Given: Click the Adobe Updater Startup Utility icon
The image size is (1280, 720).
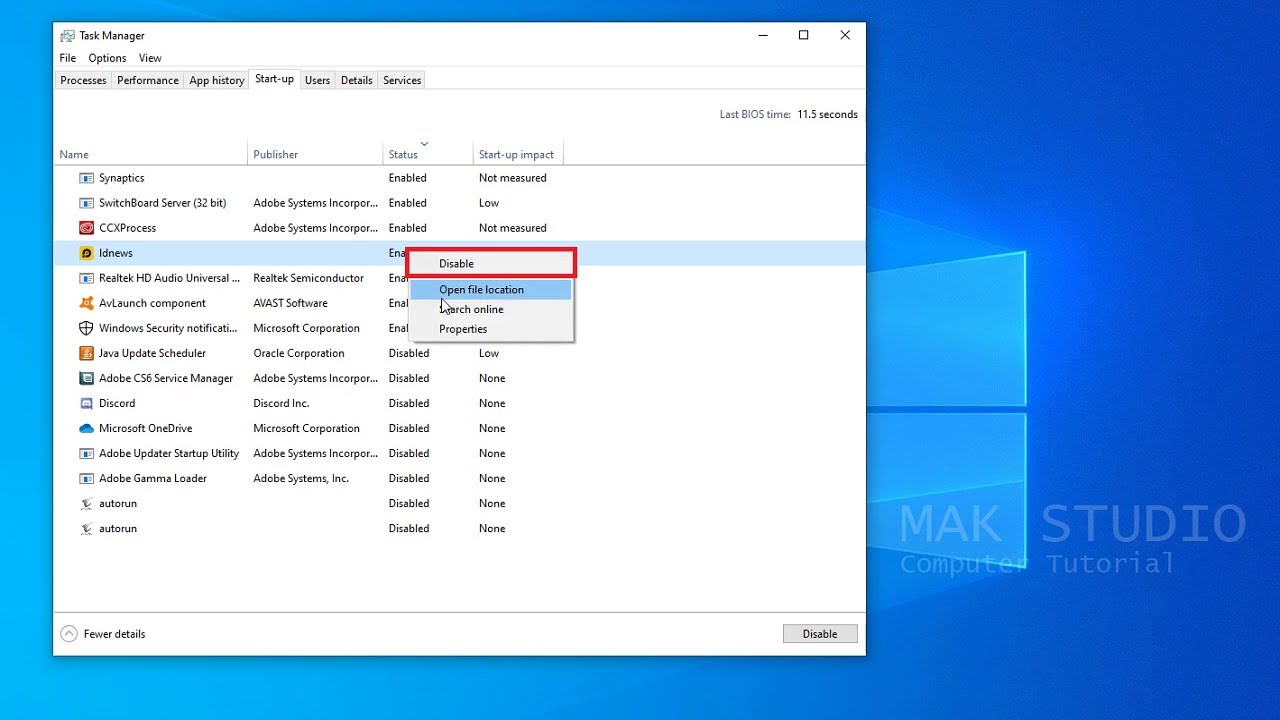Looking at the screenshot, I should click(86, 453).
